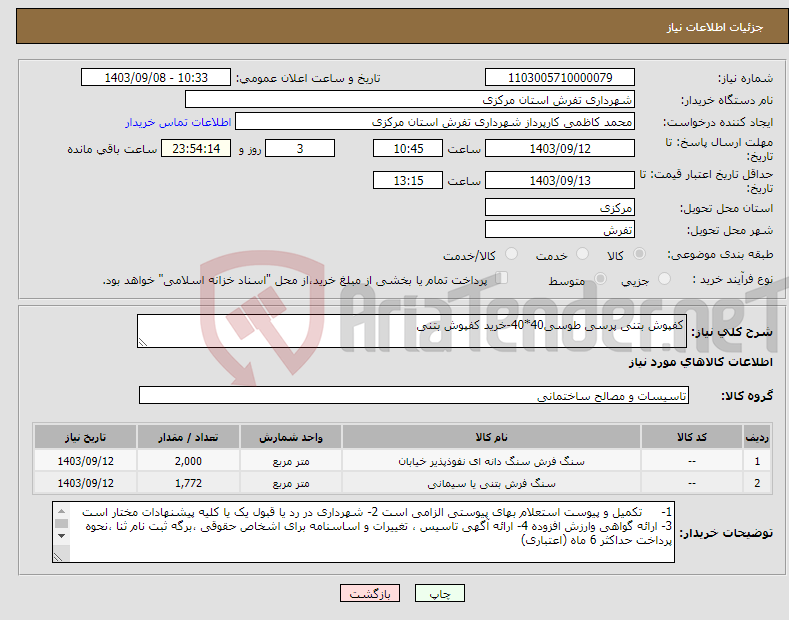This screenshot has height=620, width=789.
Task: Click the شماره نیاز number field
Action: (560, 78)
